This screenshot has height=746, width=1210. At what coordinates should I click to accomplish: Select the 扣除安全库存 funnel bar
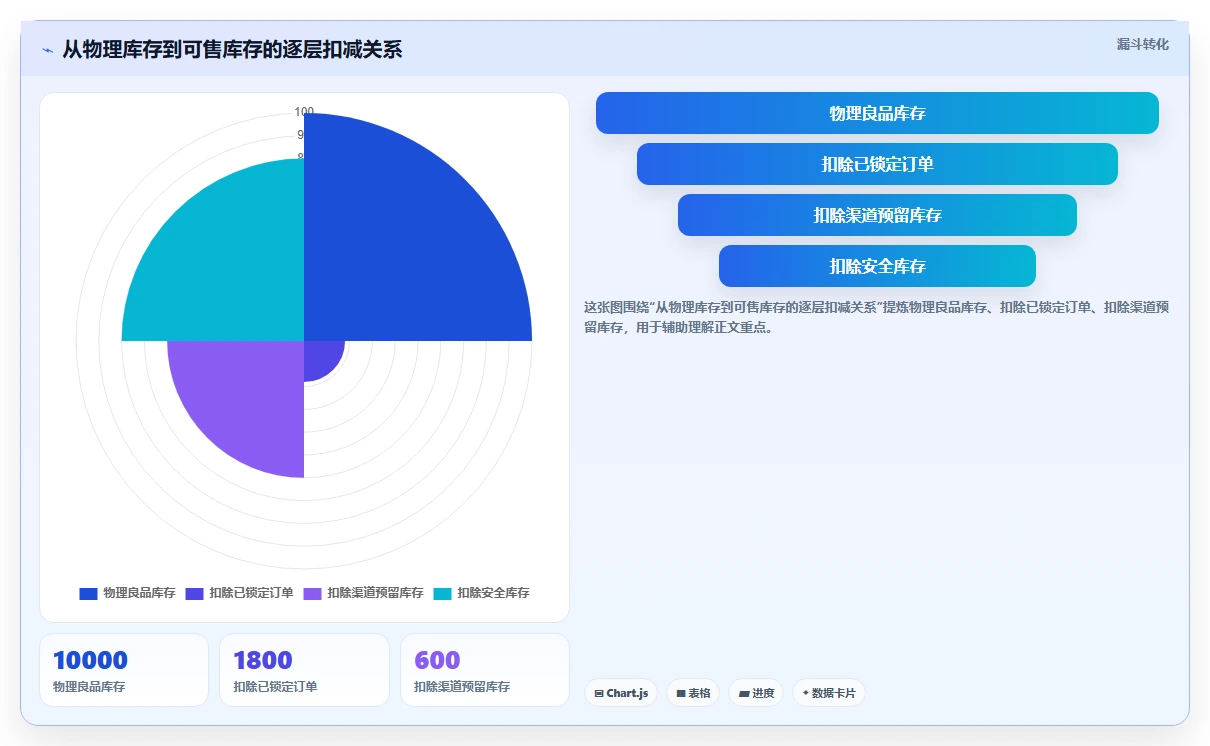(877, 266)
